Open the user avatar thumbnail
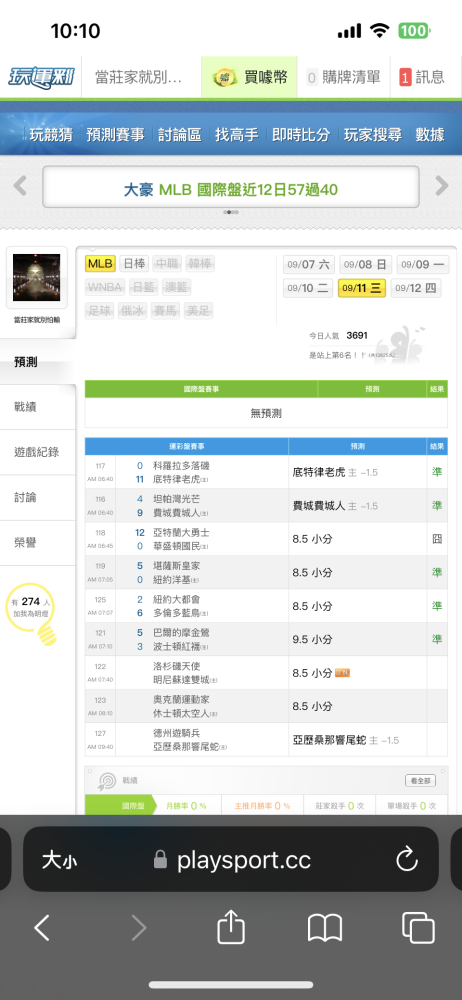The image size is (462, 1000). click(x=36, y=278)
